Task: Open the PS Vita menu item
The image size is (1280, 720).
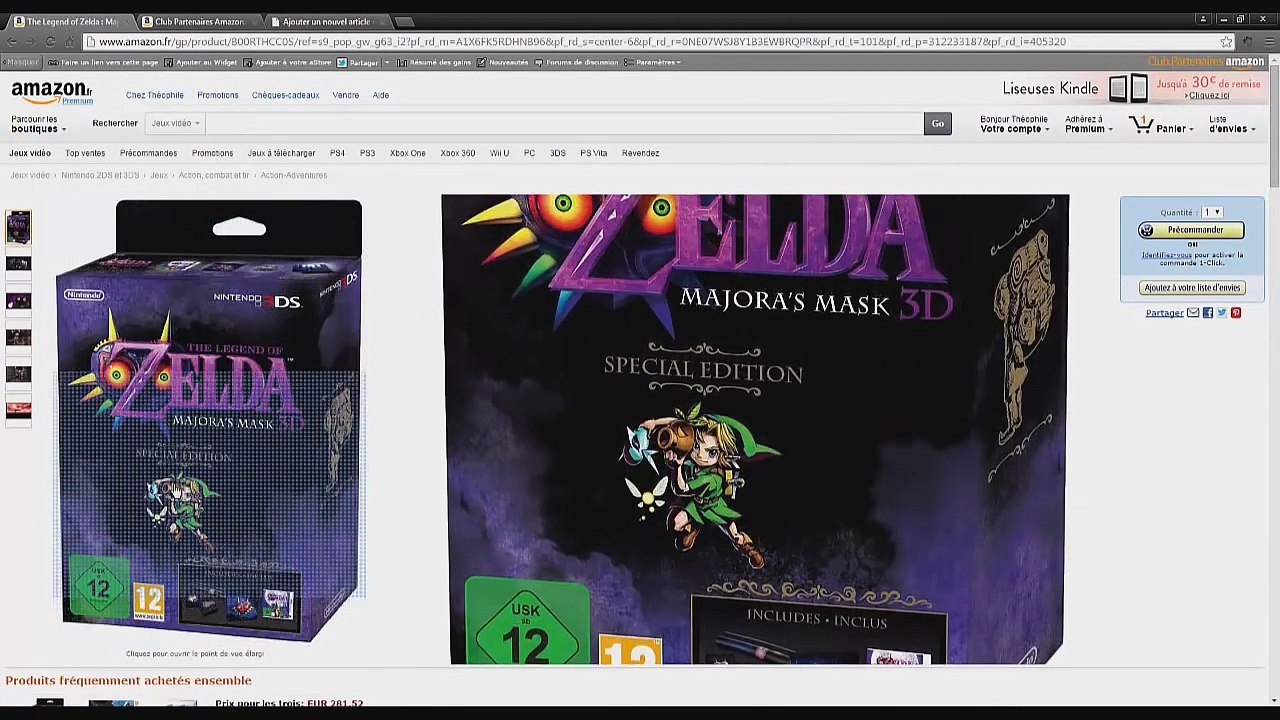Action: click(x=594, y=153)
